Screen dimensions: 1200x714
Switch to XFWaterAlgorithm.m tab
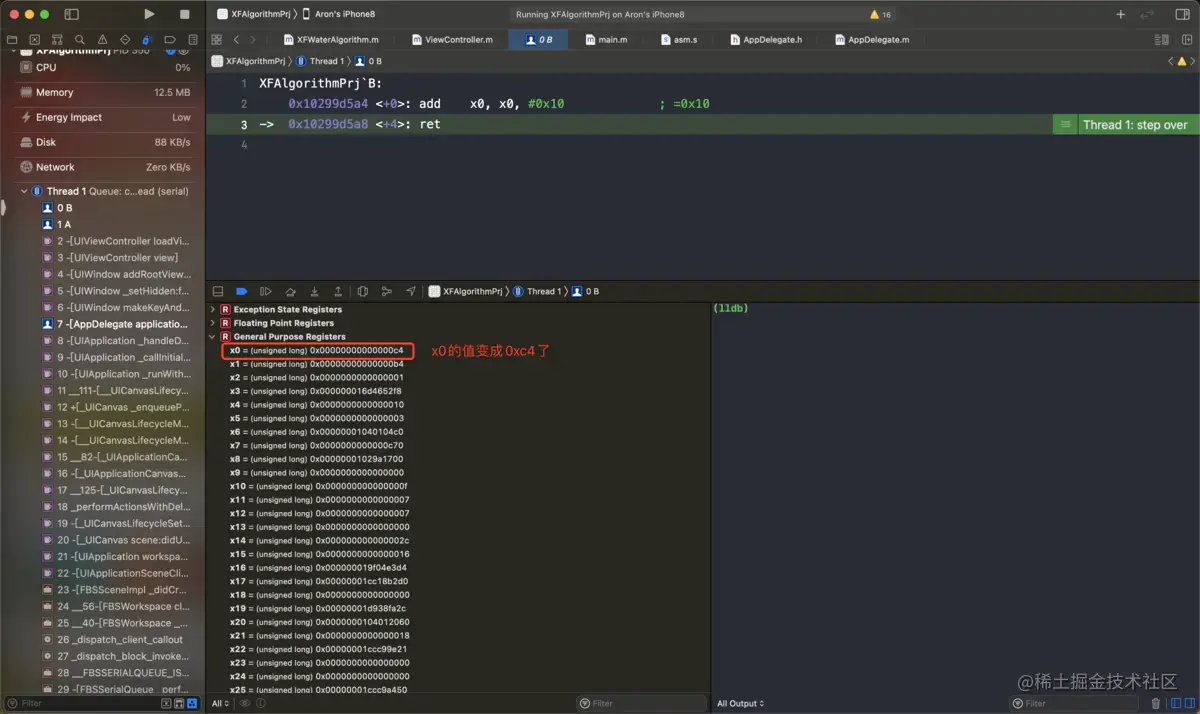pos(331,40)
